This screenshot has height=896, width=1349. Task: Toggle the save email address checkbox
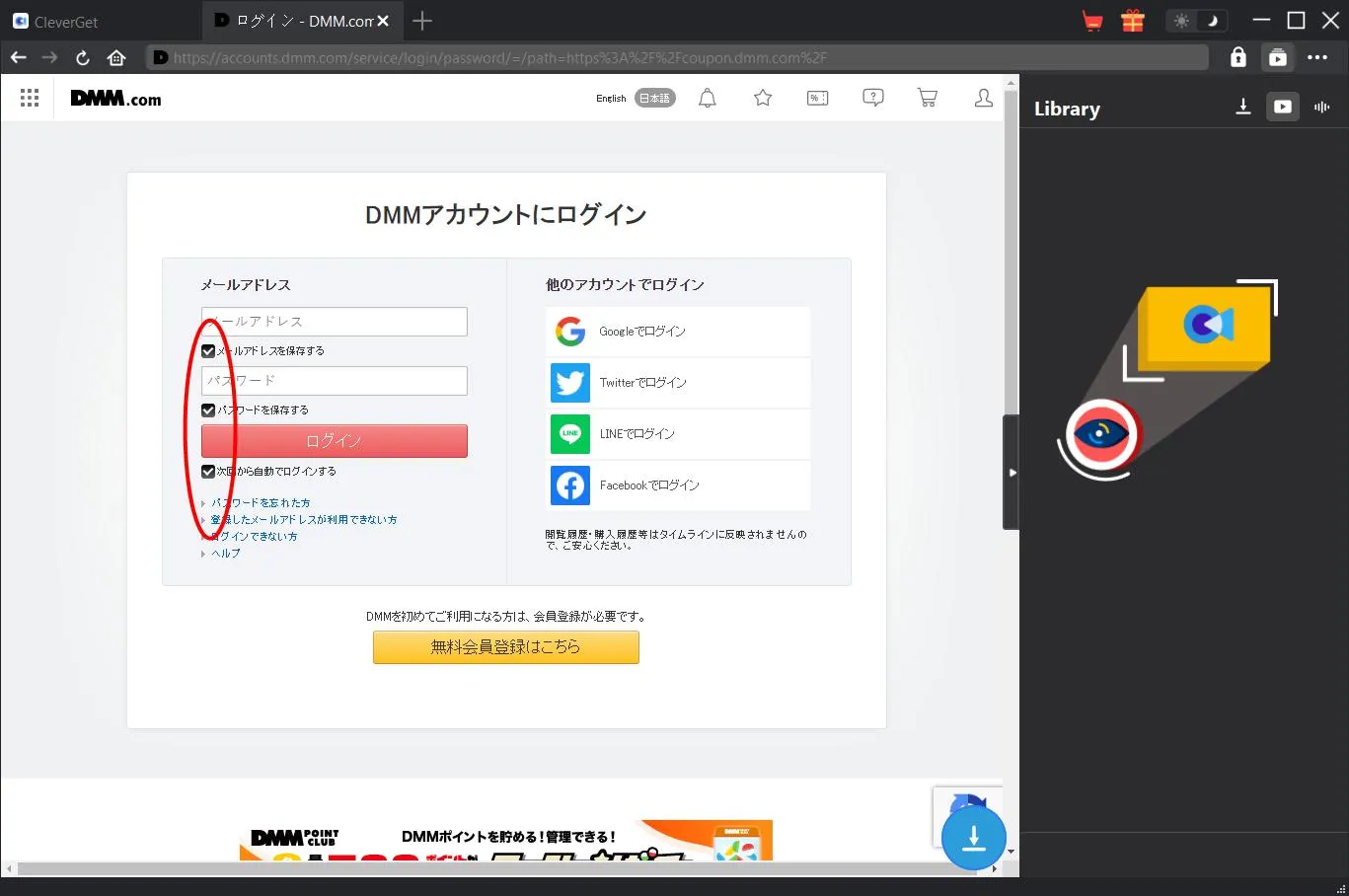(208, 351)
